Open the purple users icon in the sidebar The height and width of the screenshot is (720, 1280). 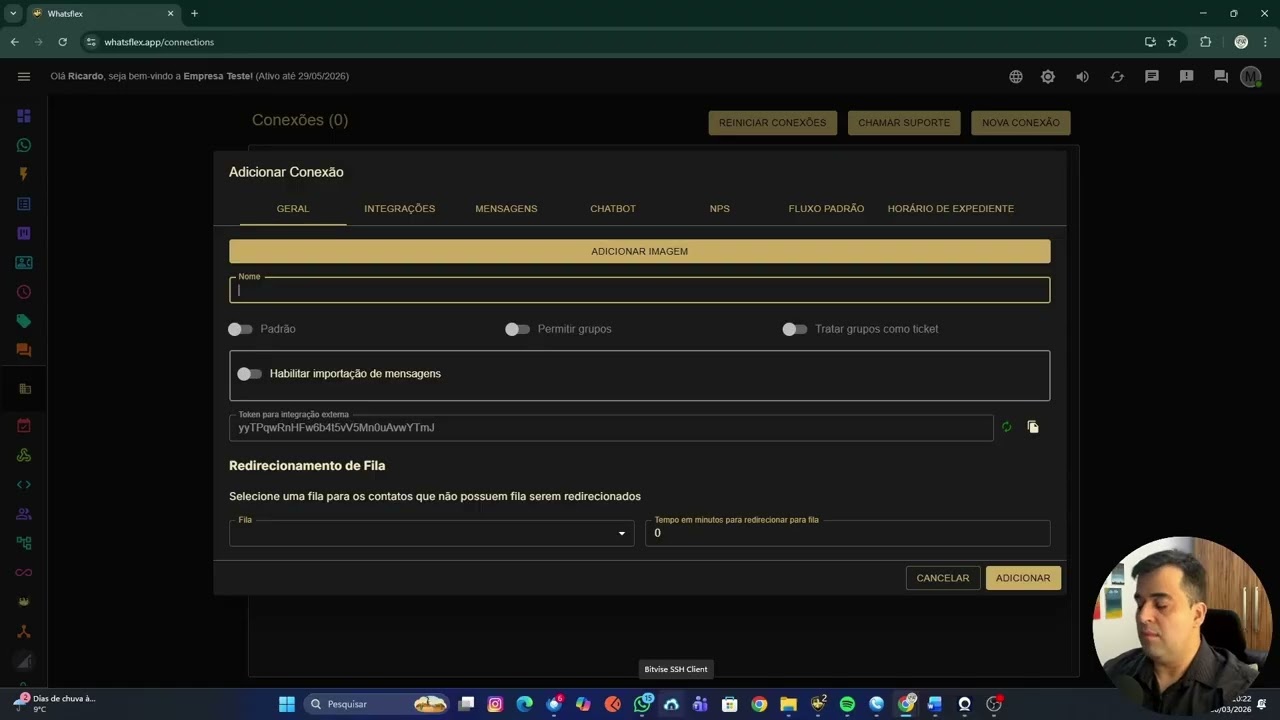coord(24,514)
